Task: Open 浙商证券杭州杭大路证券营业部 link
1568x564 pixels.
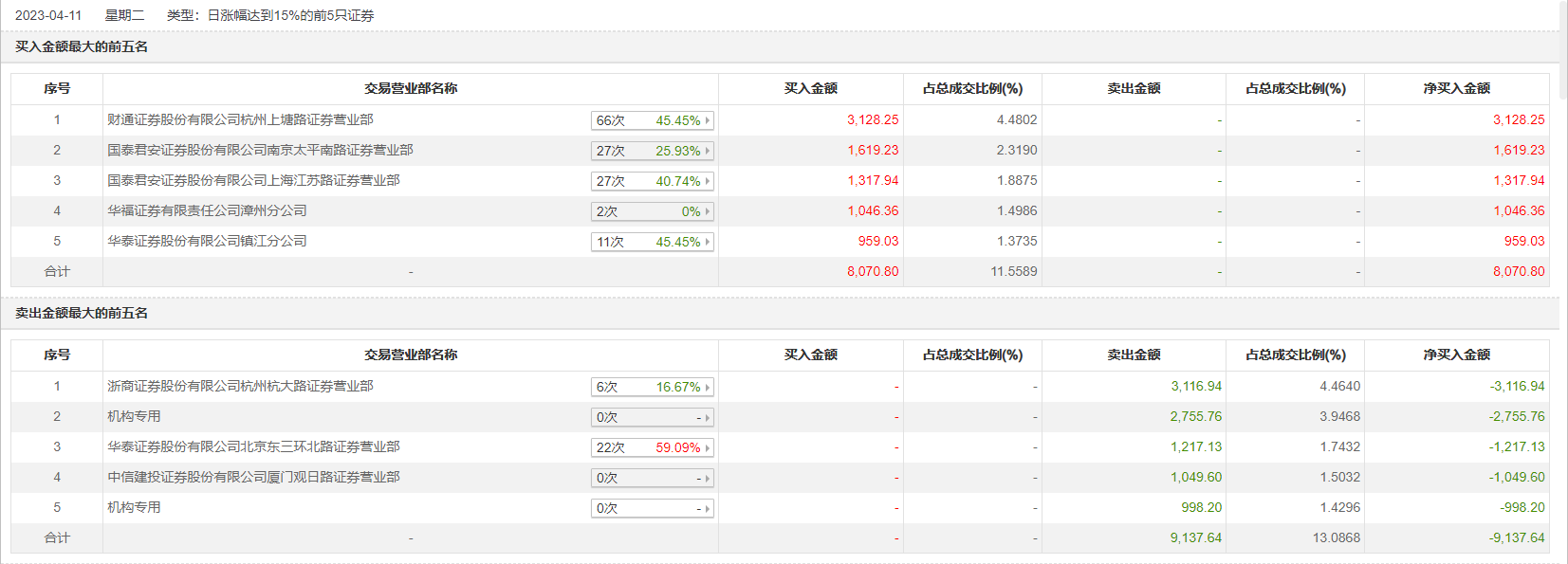Action: pos(240,386)
